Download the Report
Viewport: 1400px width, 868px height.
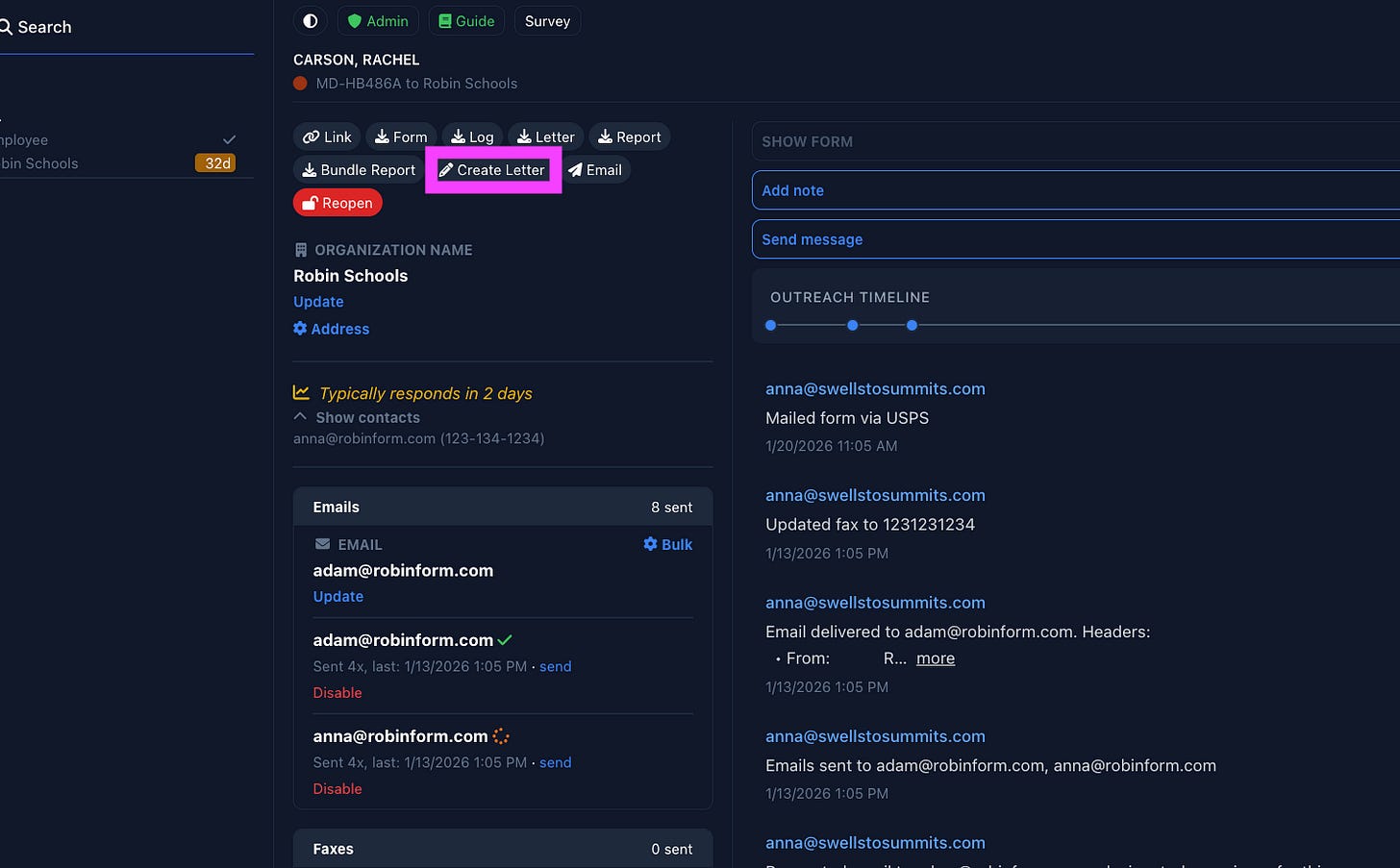(630, 136)
